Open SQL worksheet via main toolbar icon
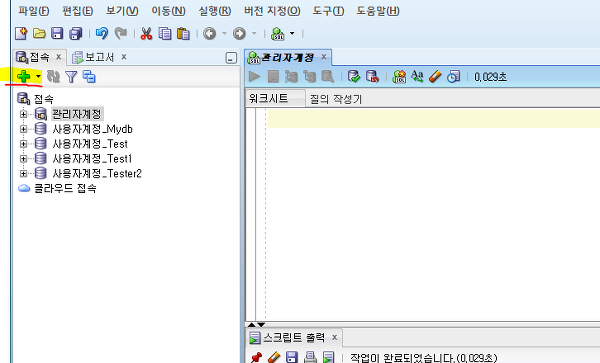The width and height of the screenshot is (600, 363). click(277, 34)
